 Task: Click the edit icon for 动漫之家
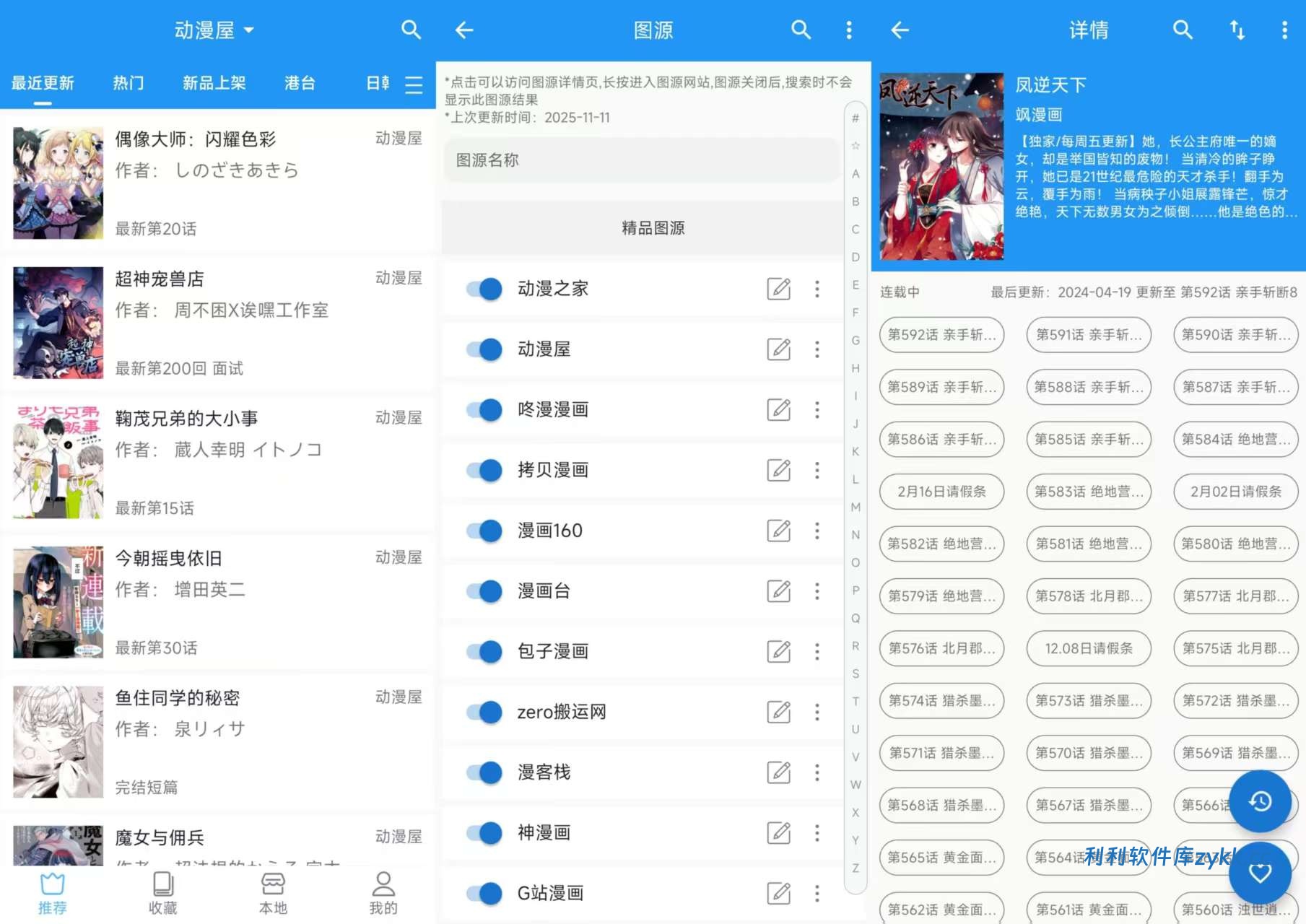[778, 289]
